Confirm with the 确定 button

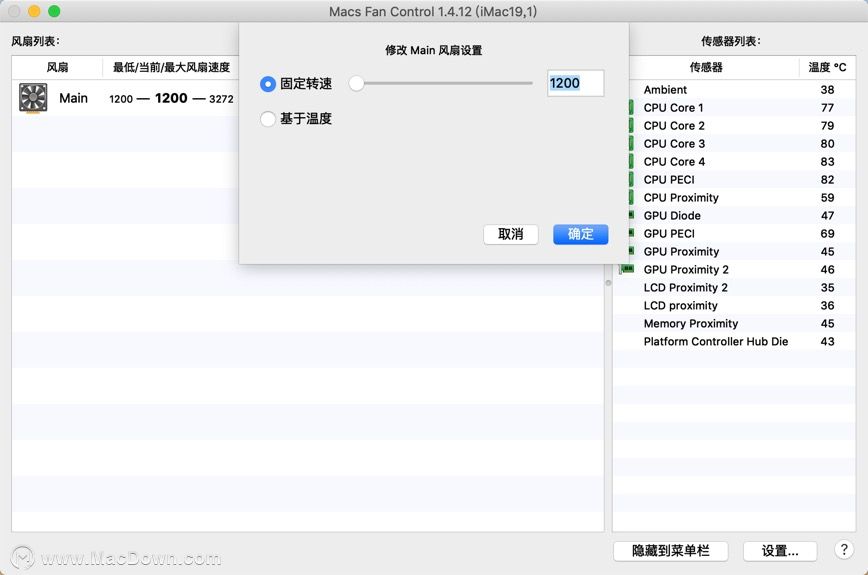pyautogui.click(x=580, y=234)
